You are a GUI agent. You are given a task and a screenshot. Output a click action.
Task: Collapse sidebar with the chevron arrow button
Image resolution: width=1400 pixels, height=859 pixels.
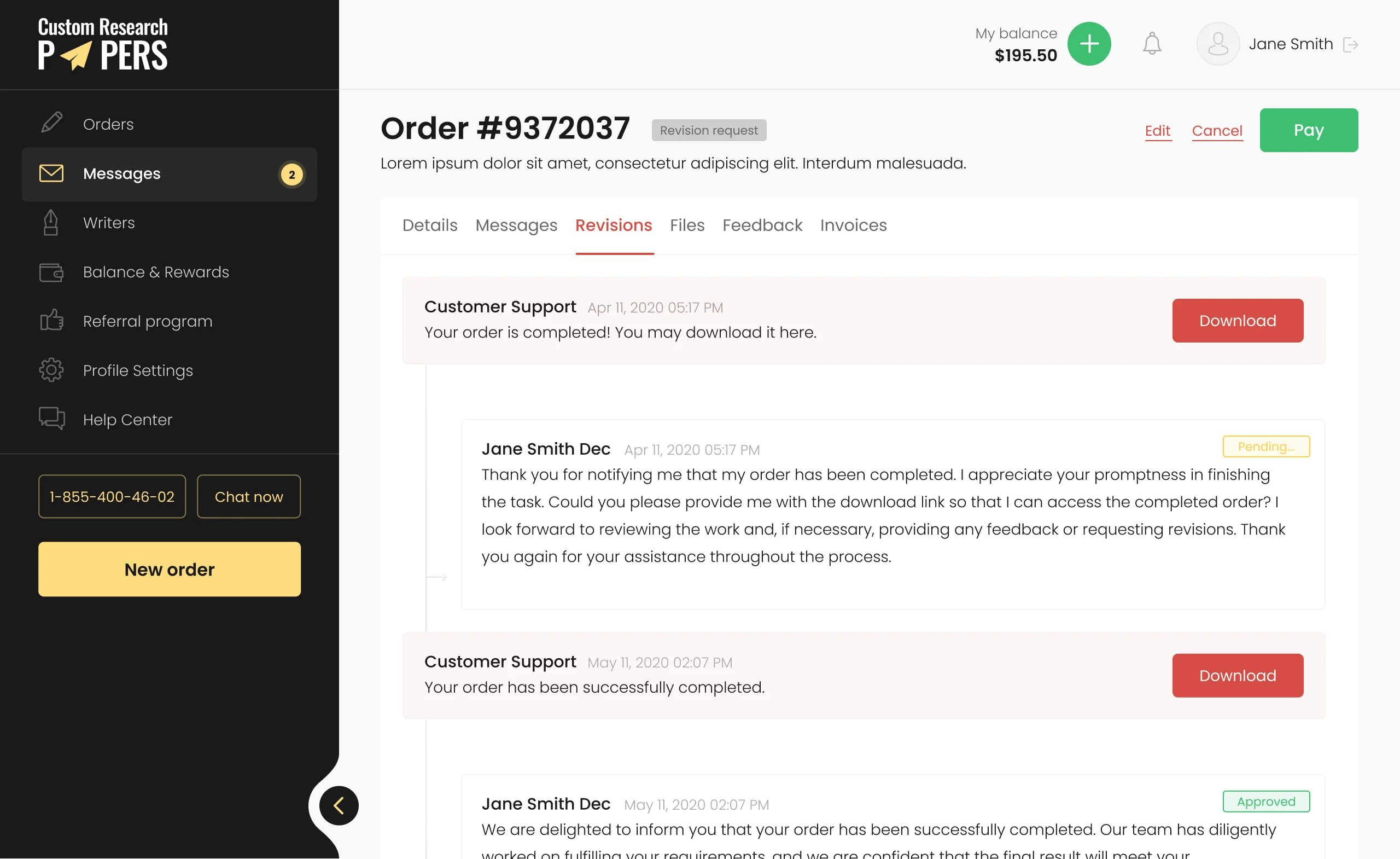(x=339, y=805)
